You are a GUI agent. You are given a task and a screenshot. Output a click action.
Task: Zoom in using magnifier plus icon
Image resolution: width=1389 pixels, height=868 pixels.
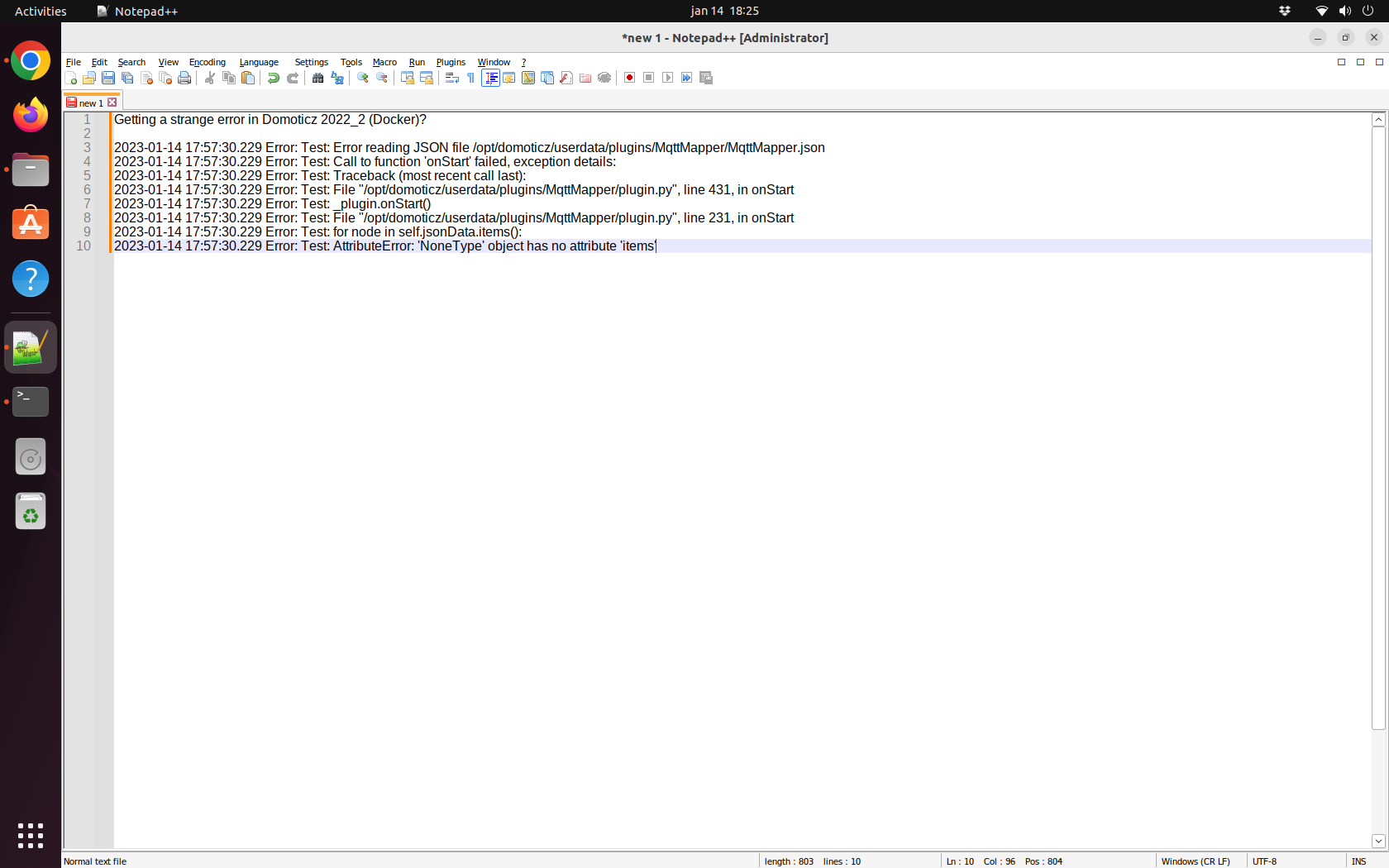363,78
